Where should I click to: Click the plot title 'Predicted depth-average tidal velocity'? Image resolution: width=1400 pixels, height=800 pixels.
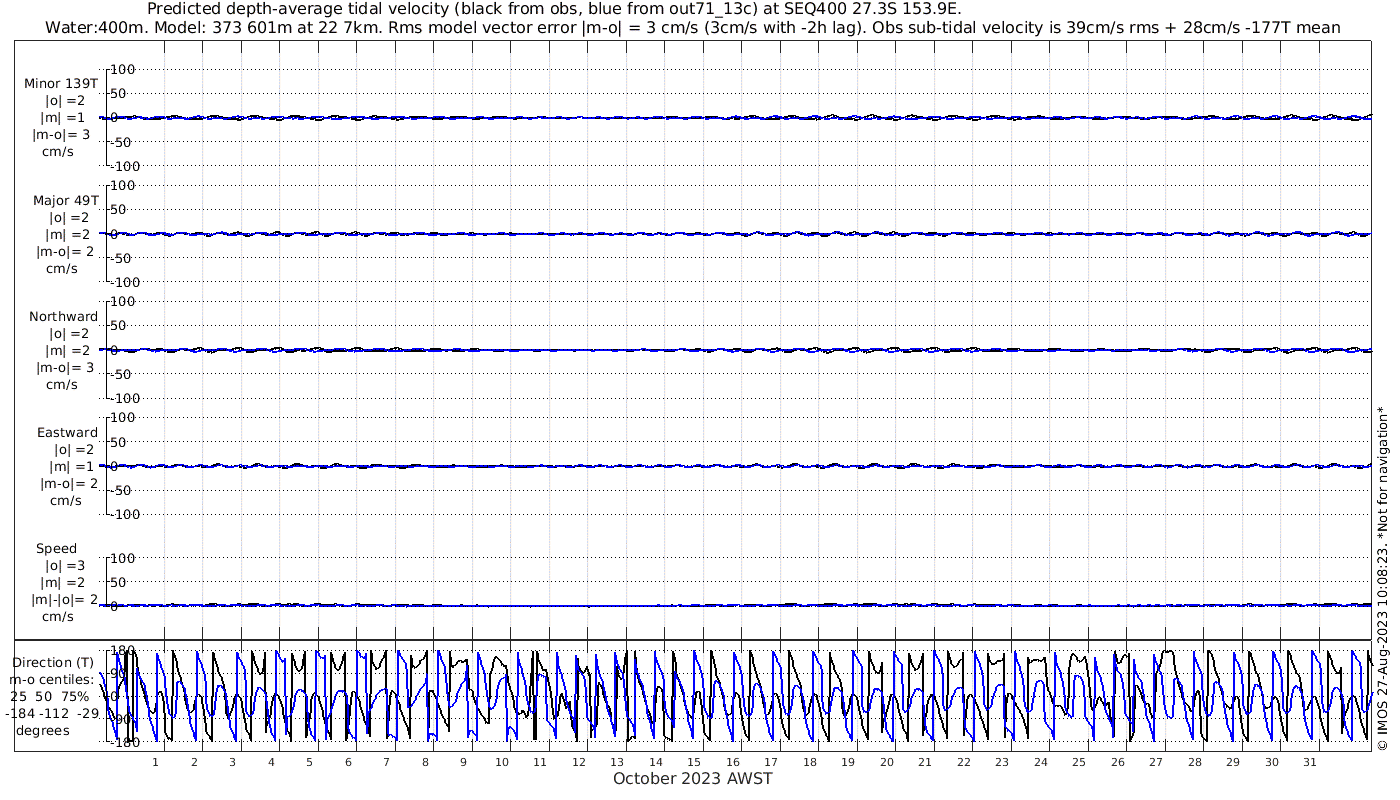coord(553,9)
